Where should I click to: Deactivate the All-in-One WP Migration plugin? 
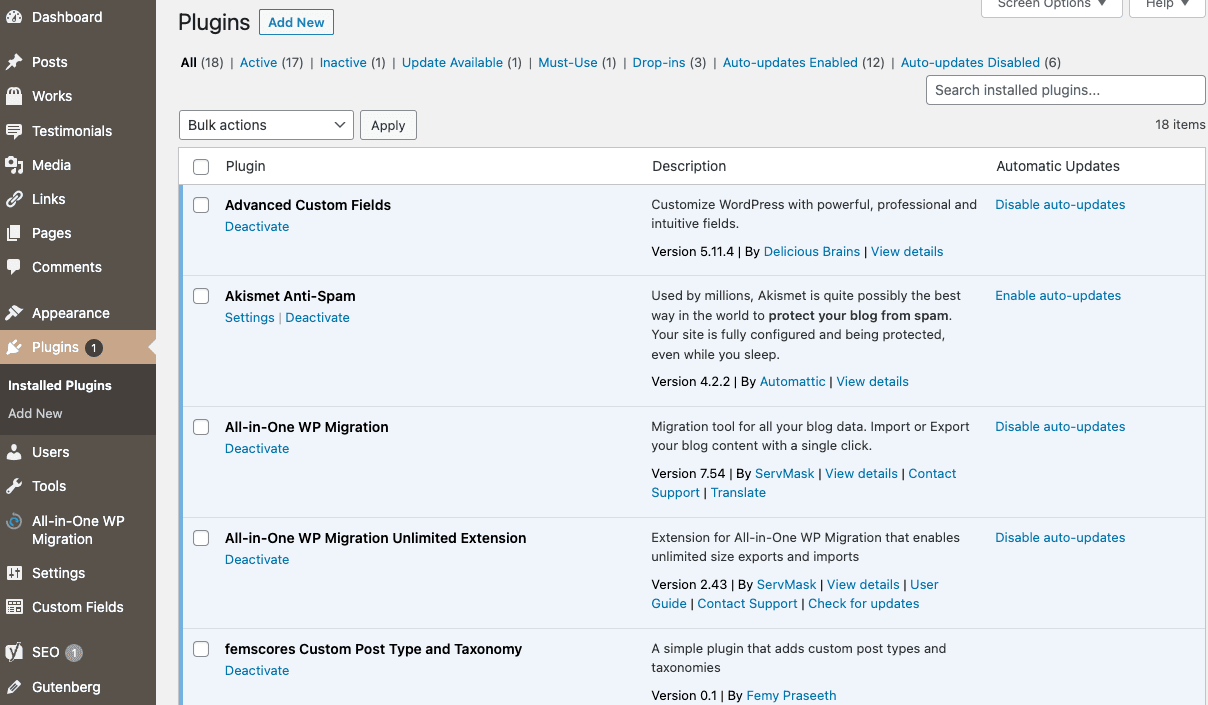coord(257,448)
